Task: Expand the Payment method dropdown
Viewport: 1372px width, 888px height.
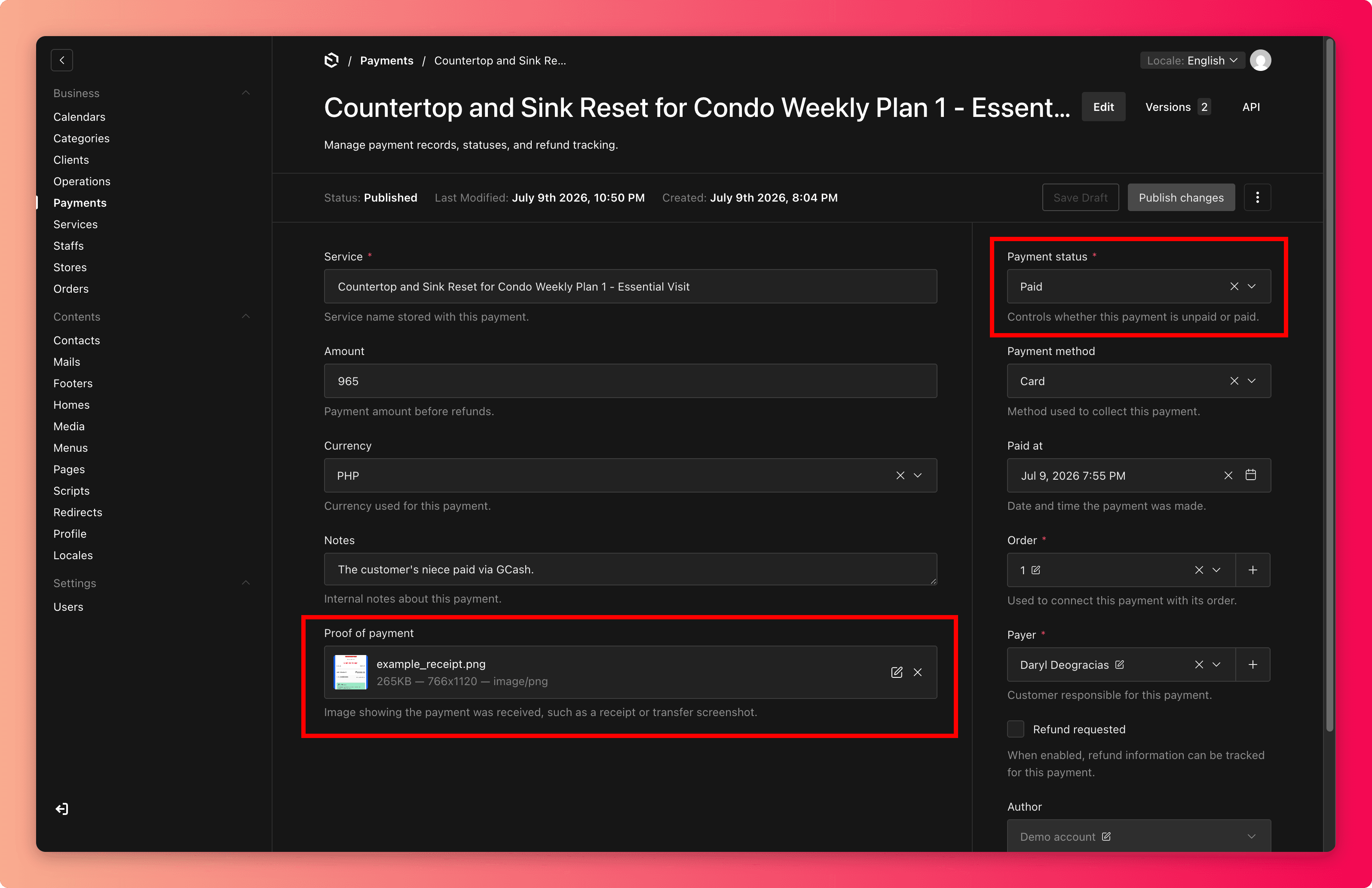Action: [1252, 380]
